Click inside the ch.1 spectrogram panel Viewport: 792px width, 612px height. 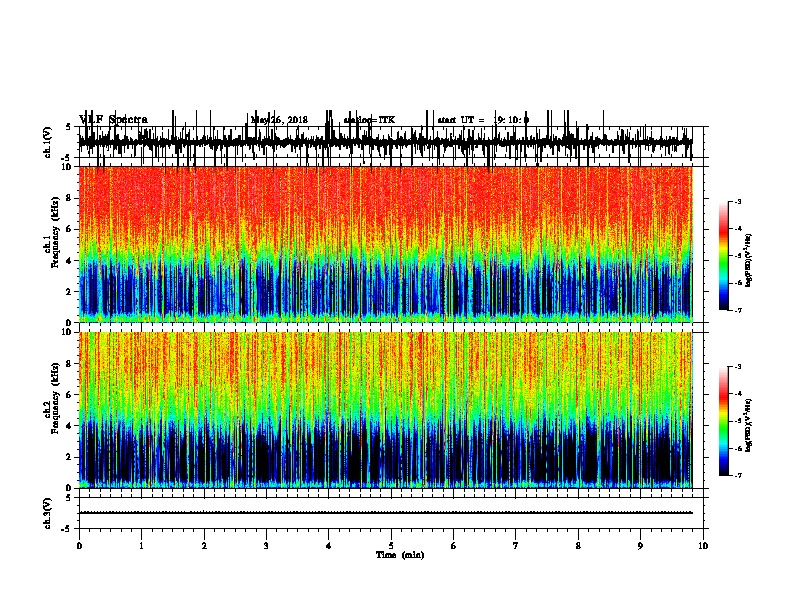coord(385,244)
